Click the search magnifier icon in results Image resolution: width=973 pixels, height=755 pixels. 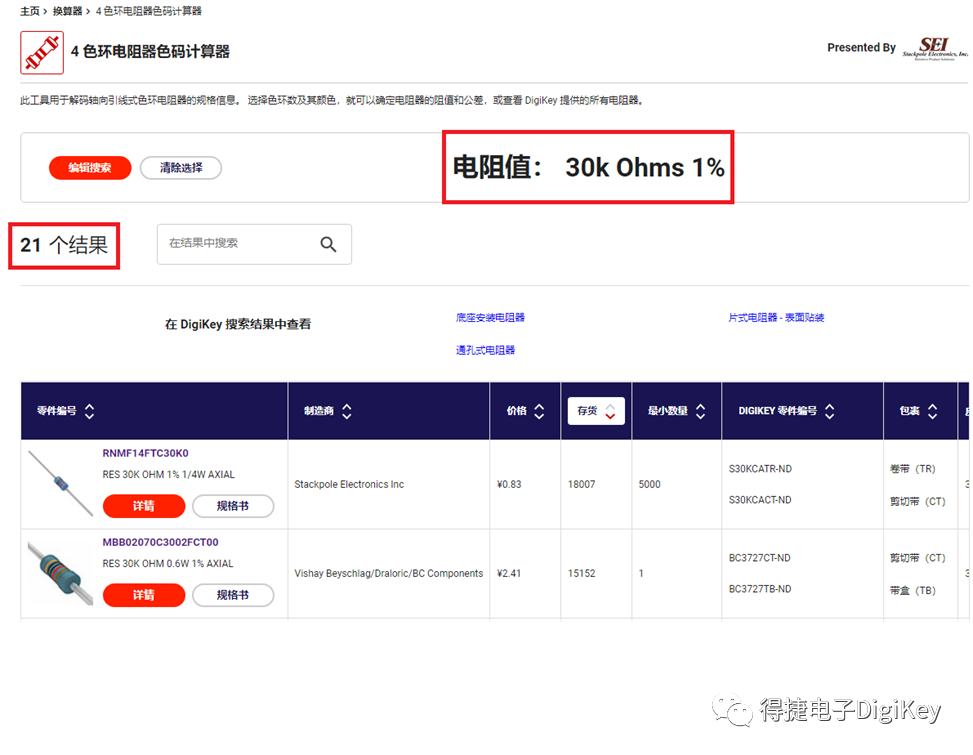328,244
